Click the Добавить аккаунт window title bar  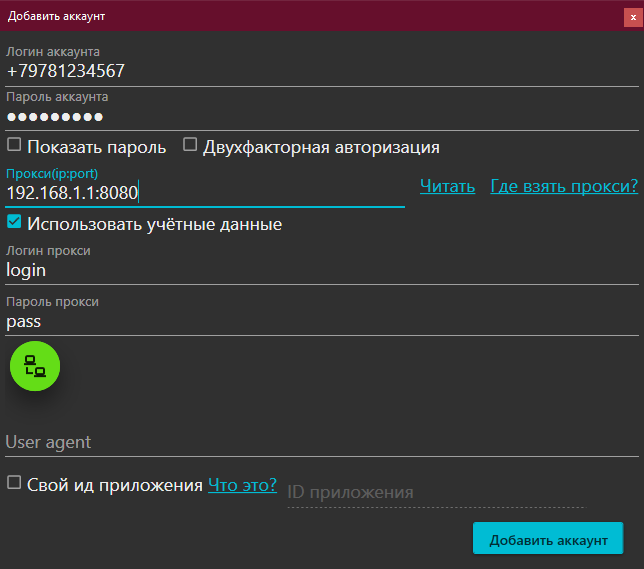tap(300, 16)
